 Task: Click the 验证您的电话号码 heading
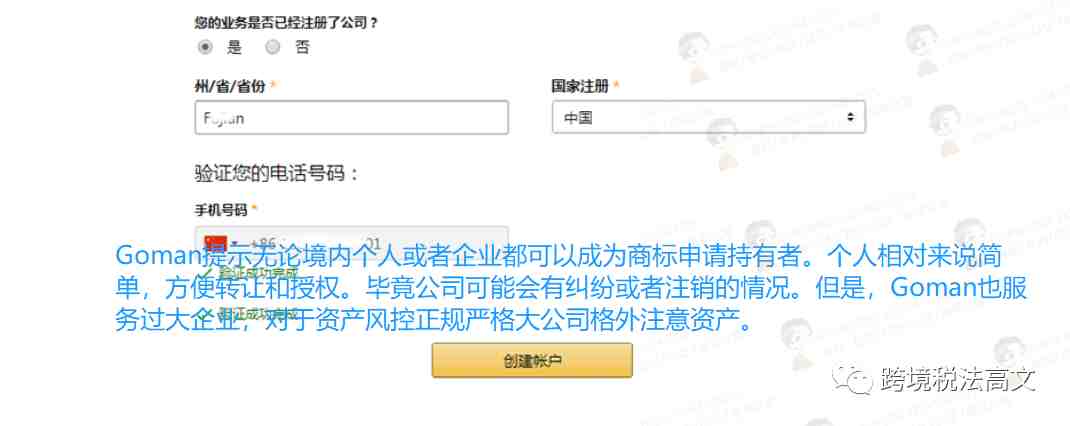click(x=277, y=173)
